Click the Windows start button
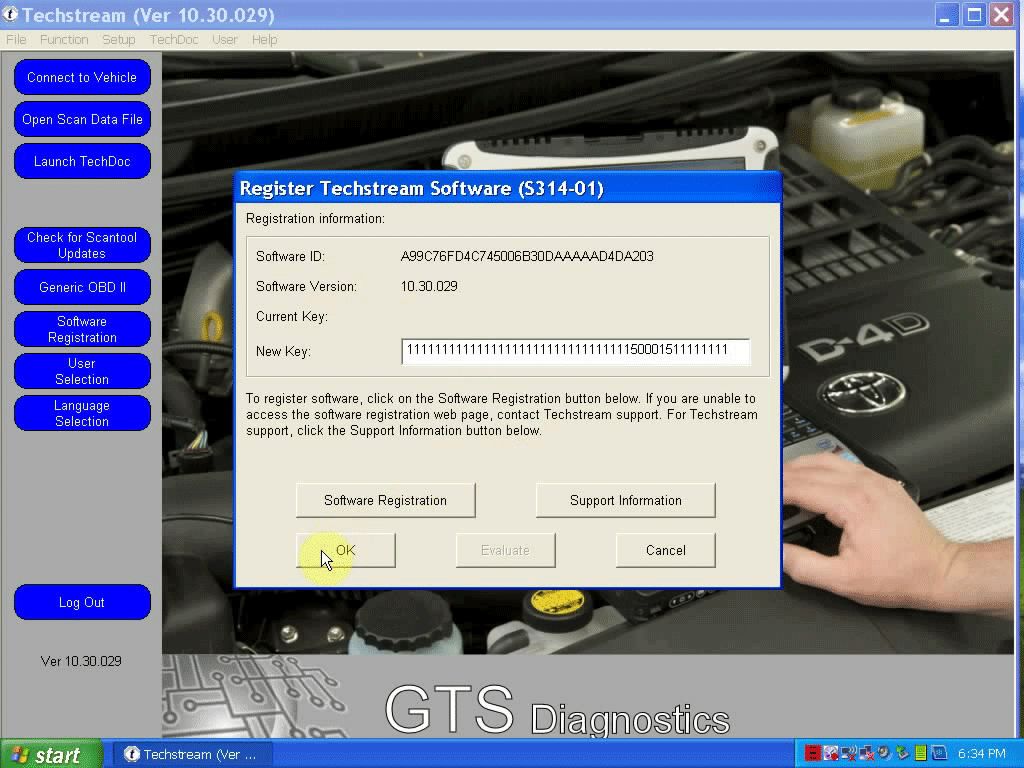The width and height of the screenshot is (1024, 768). tap(51, 754)
